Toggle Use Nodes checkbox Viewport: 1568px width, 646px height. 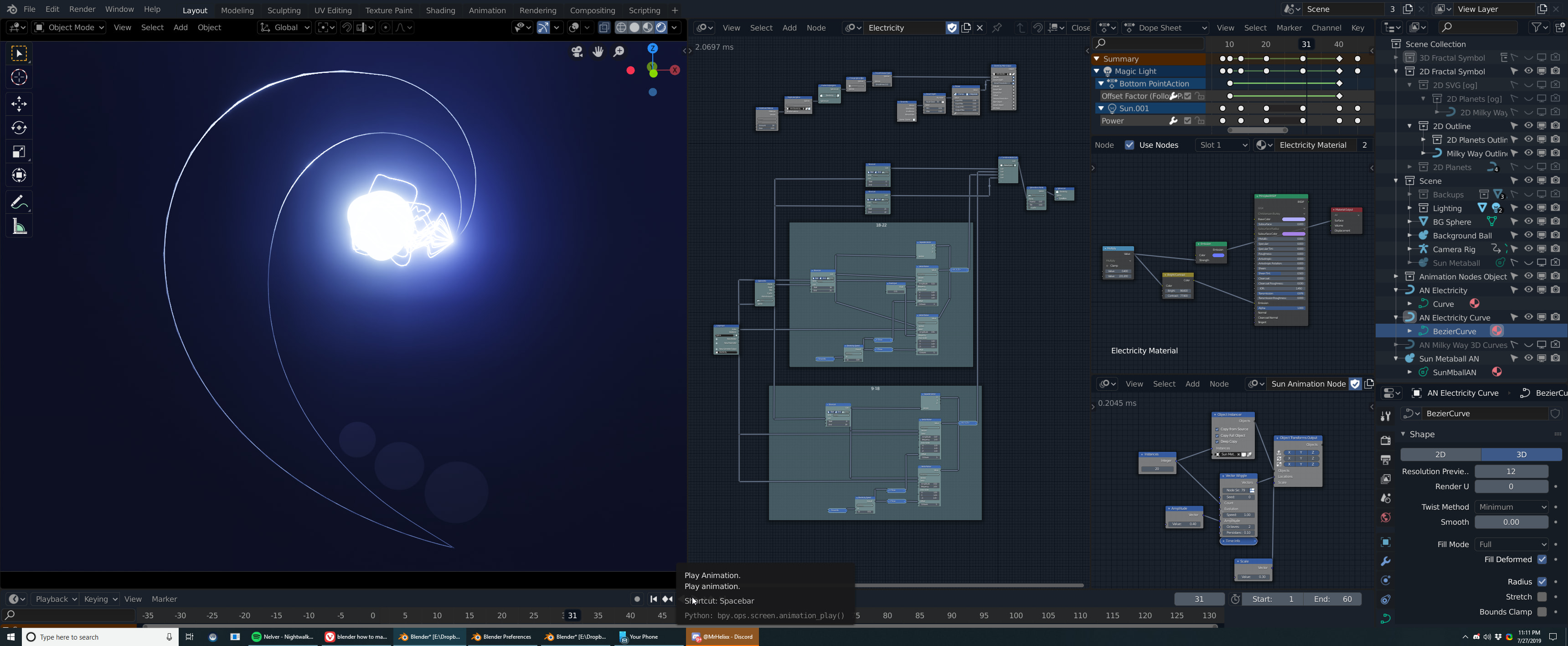click(x=1130, y=145)
